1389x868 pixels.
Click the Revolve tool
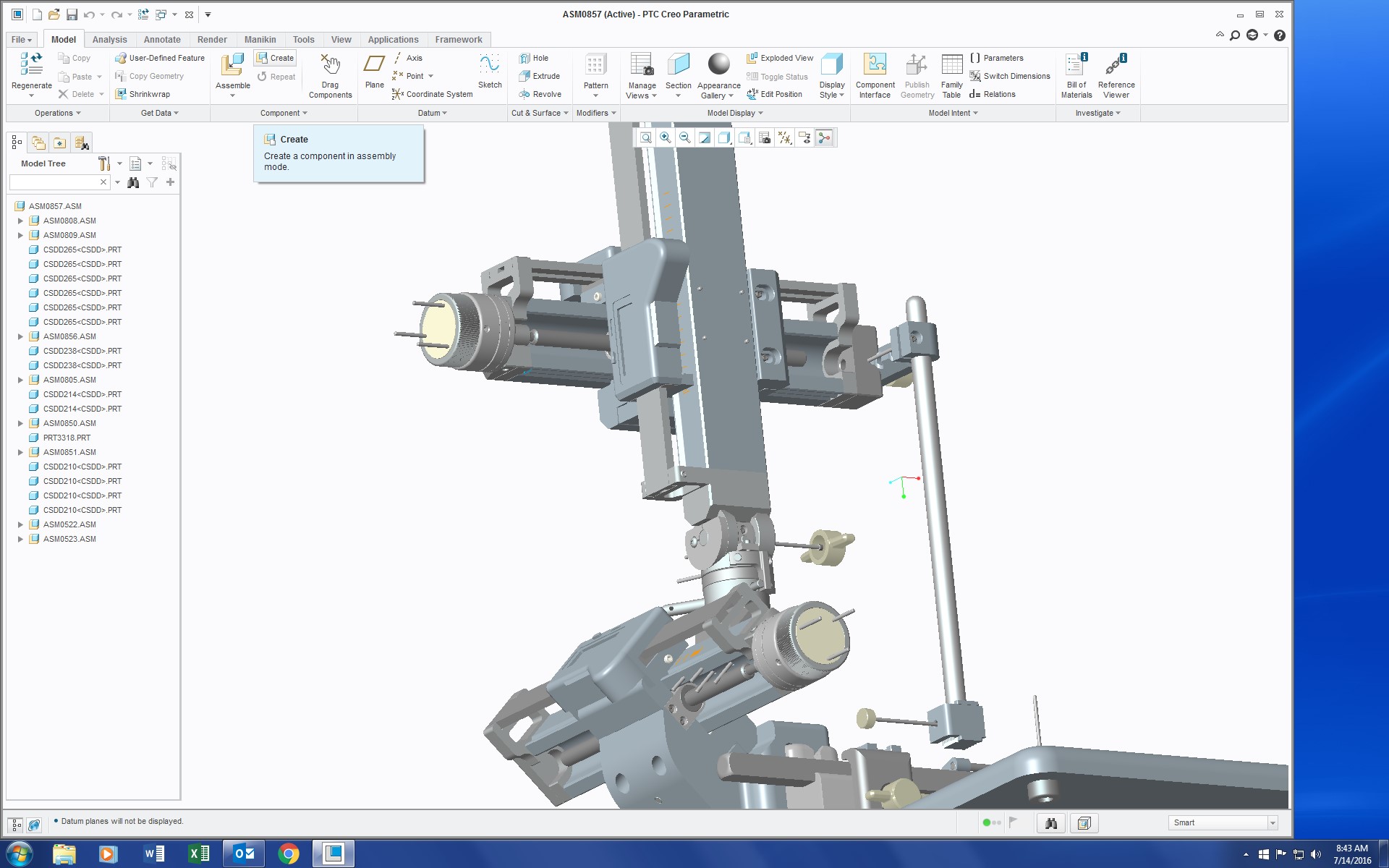(540, 94)
